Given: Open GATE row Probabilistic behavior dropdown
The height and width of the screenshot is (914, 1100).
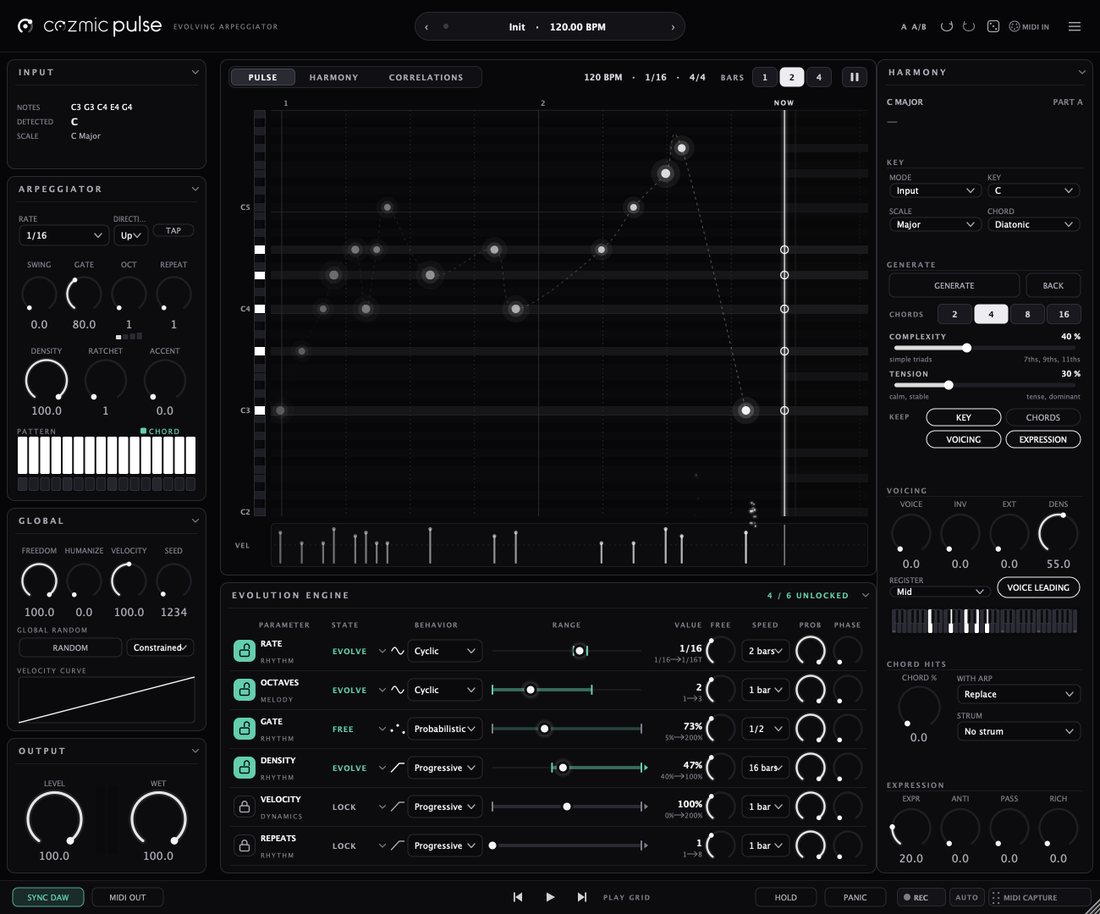Looking at the screenshot, I should [x=444, y=729].
